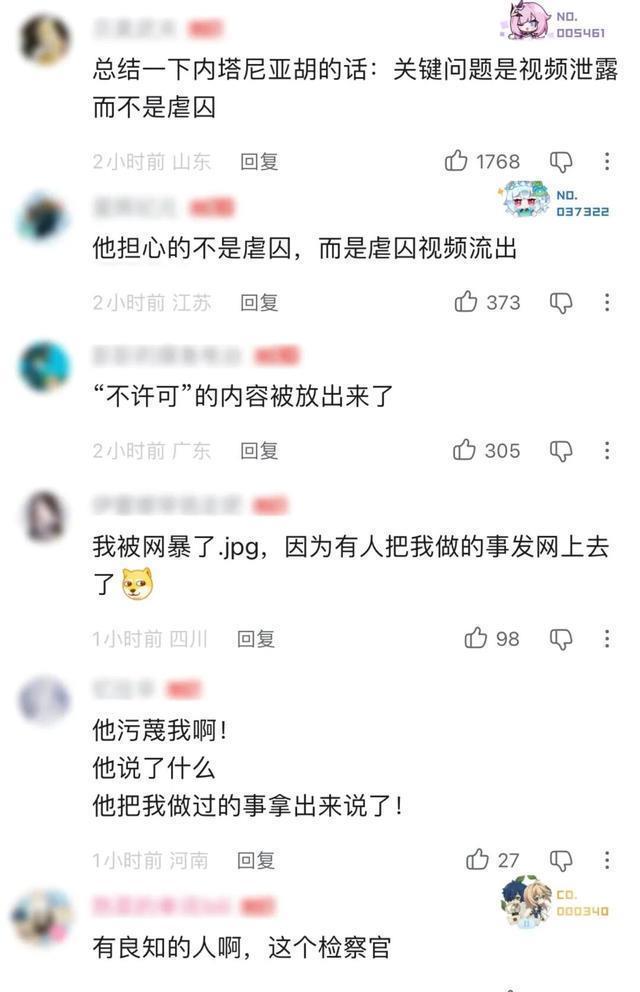This screenshot has width=640, height=992.
Task: Reply to the 山东 comment
Action: point(259,162)
